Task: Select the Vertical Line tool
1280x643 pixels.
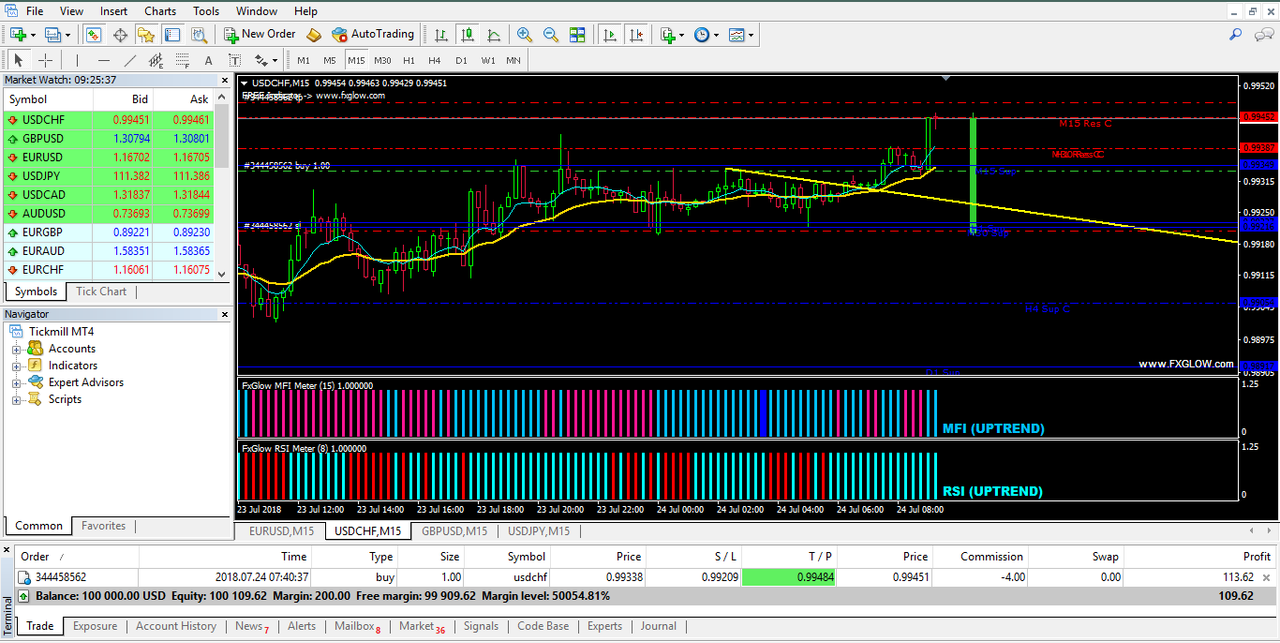Action: point(77,60)
